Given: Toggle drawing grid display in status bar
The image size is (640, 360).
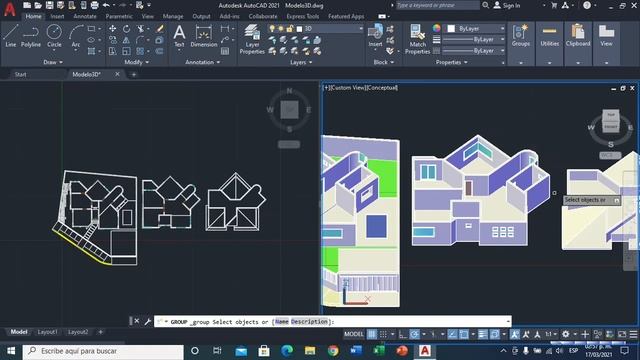Looking at the screenshot, I should [x=372, y=334].
